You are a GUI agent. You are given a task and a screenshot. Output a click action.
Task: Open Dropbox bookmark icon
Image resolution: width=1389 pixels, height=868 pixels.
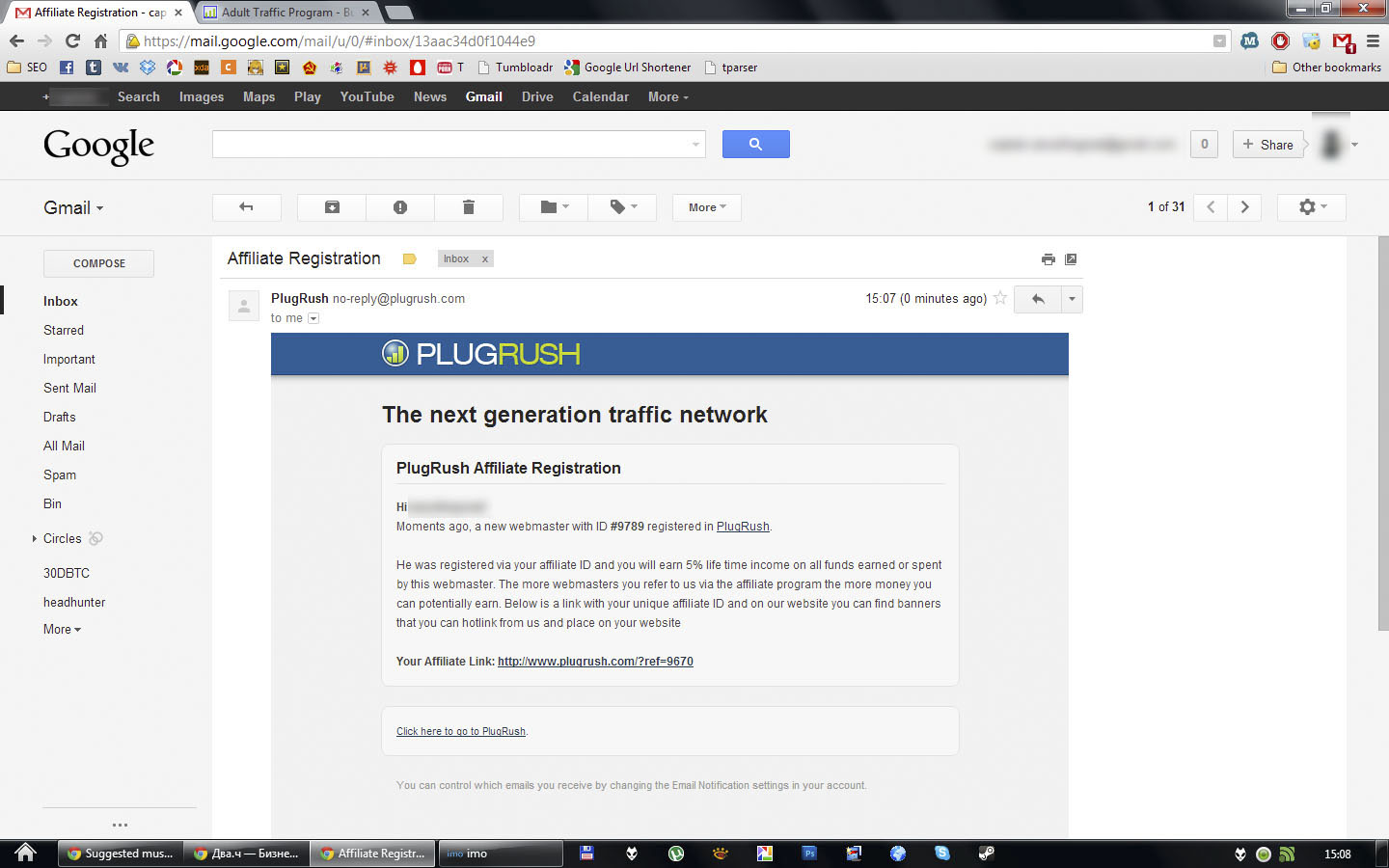coord(148,68)
